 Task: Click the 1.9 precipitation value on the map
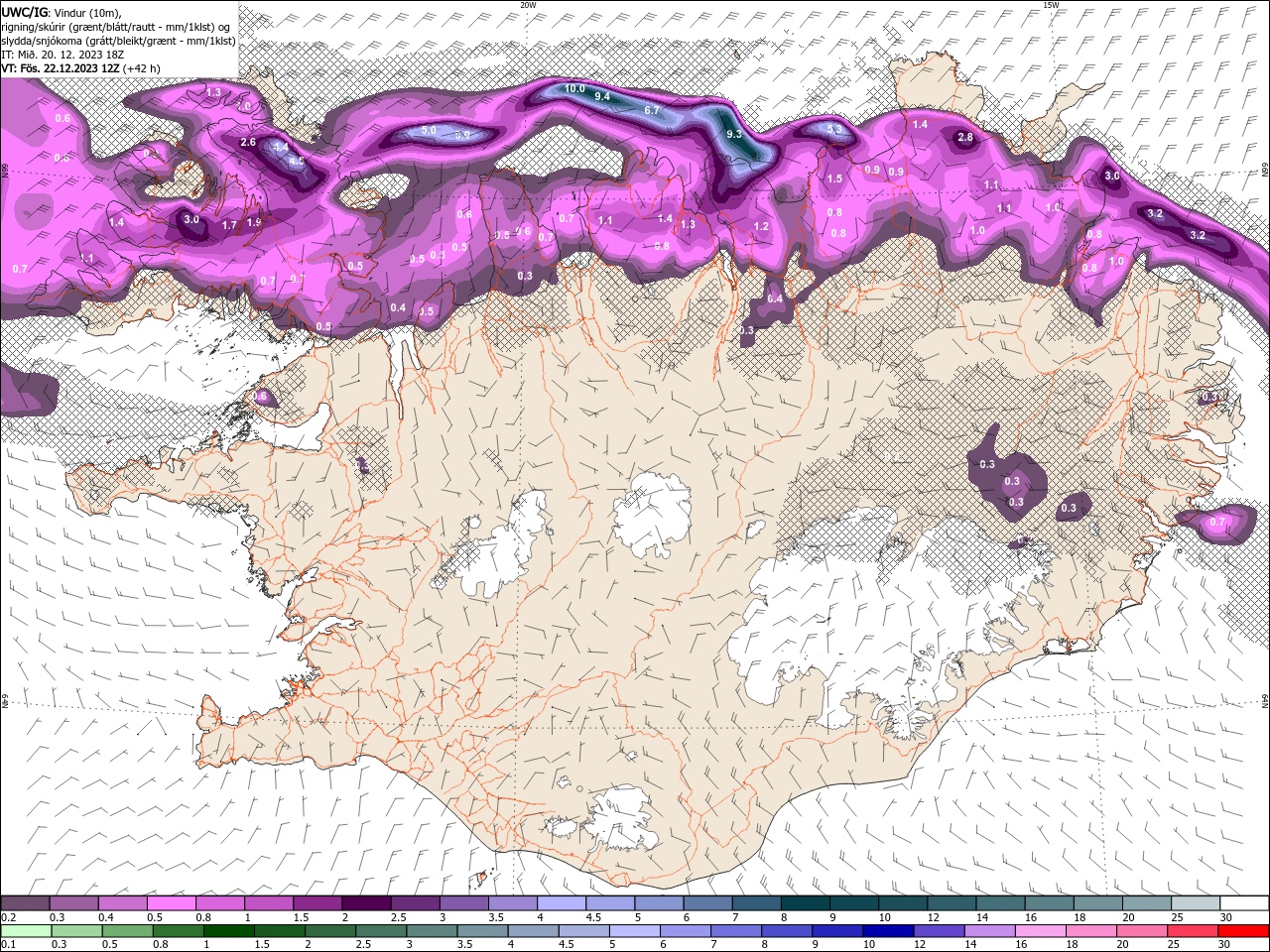tap(254, 222)
